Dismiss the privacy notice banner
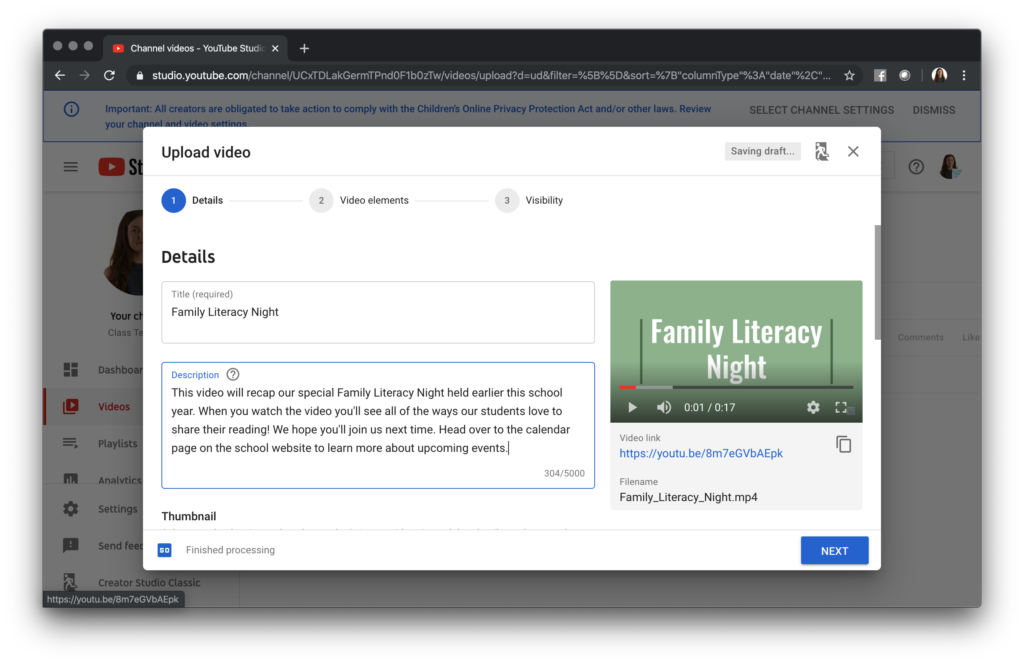Viewport: 1024px width, 664px height. [x=934, y=110]
